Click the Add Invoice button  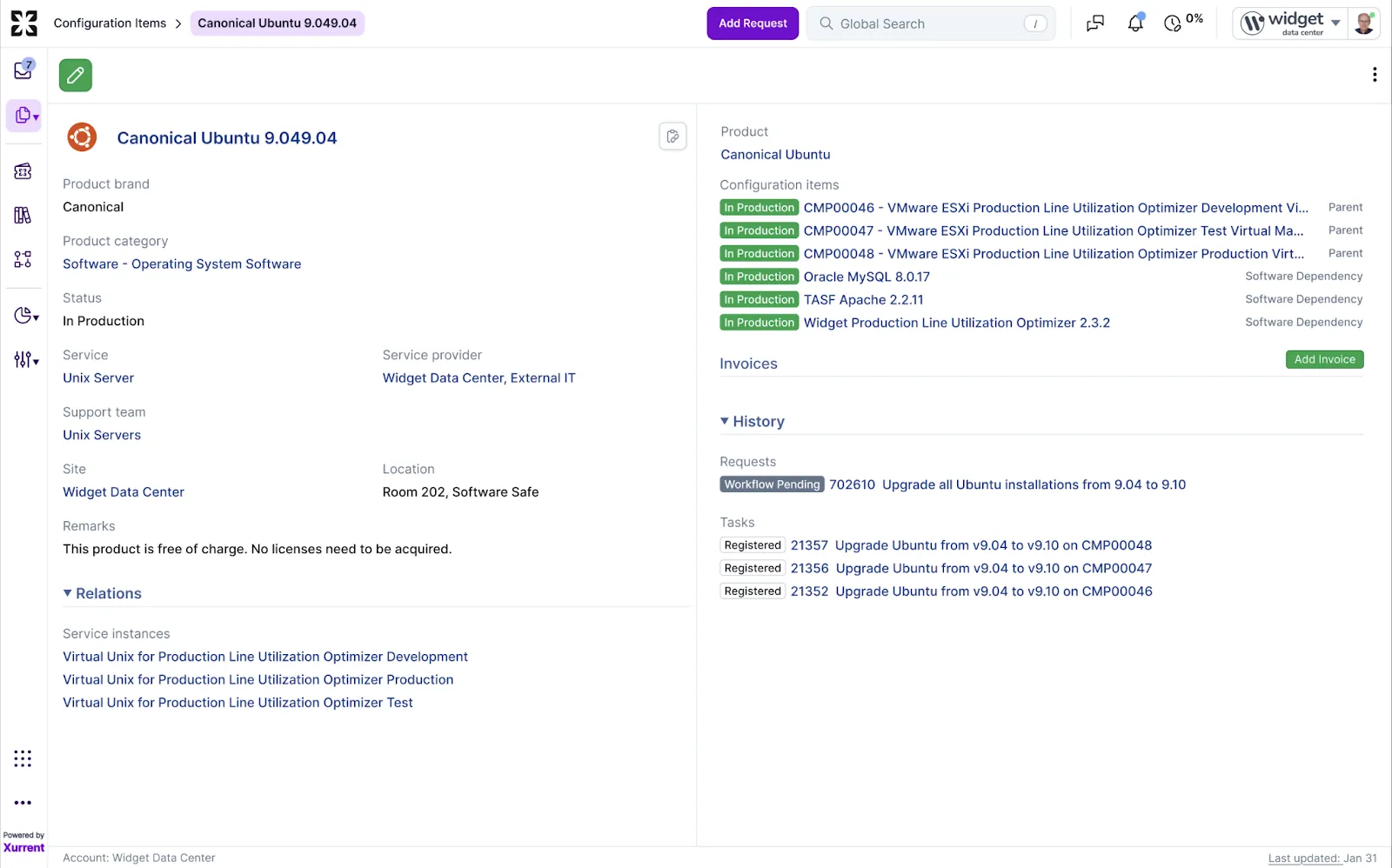[x=1324, y=359]
